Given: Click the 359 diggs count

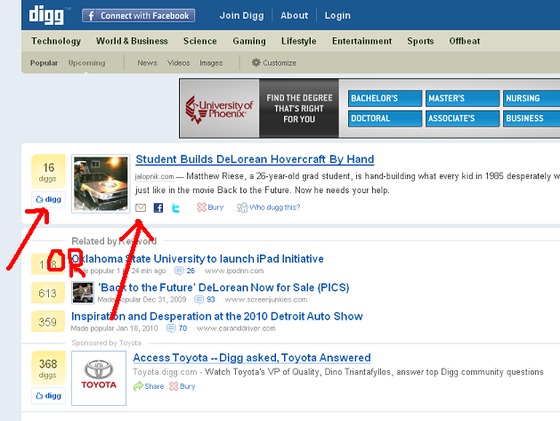Looking at the screenshot, I should point(48,322).
